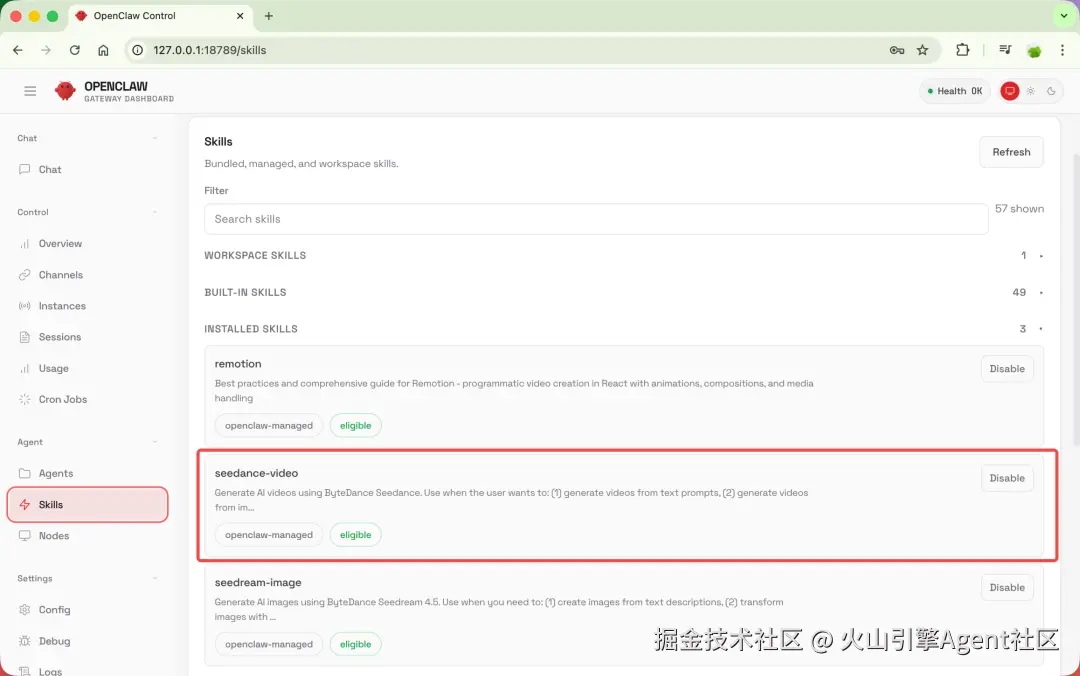Viewport: 1080px width, 676px height.
Task: Bookmark this page with the star
Action: (922, 50)
